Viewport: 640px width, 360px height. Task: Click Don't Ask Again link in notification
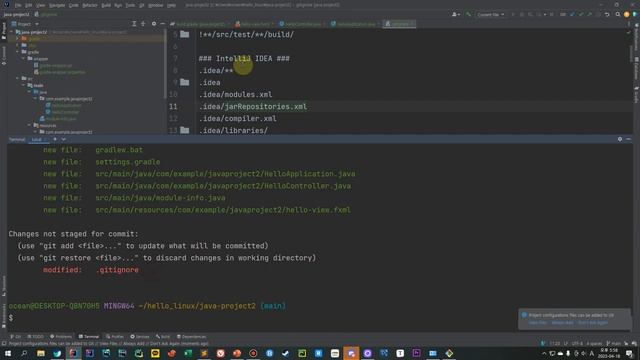[x=593, y=323]
